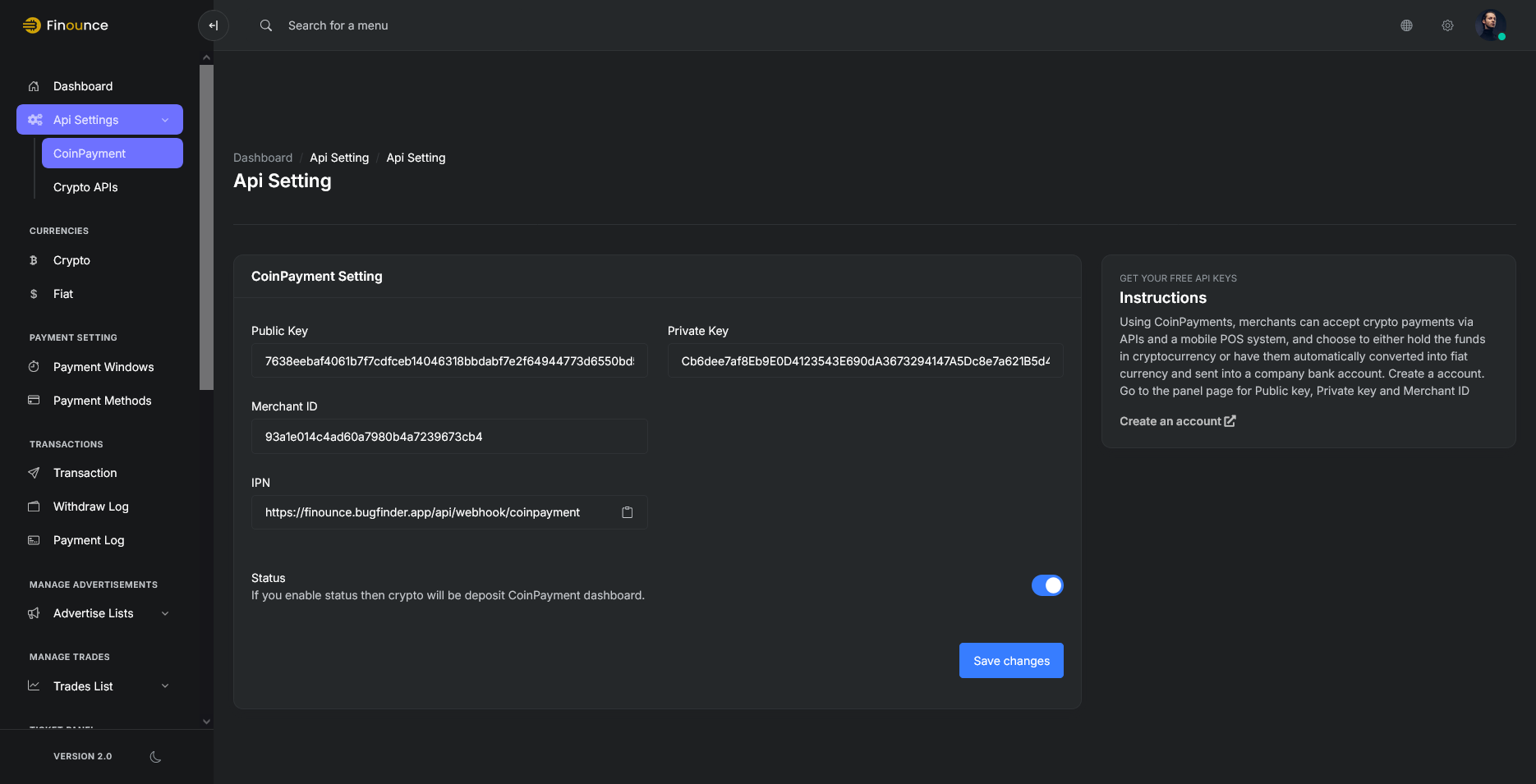Click the Fiat dollar icon
The image size is (1536, 784).
pos(34,294)
